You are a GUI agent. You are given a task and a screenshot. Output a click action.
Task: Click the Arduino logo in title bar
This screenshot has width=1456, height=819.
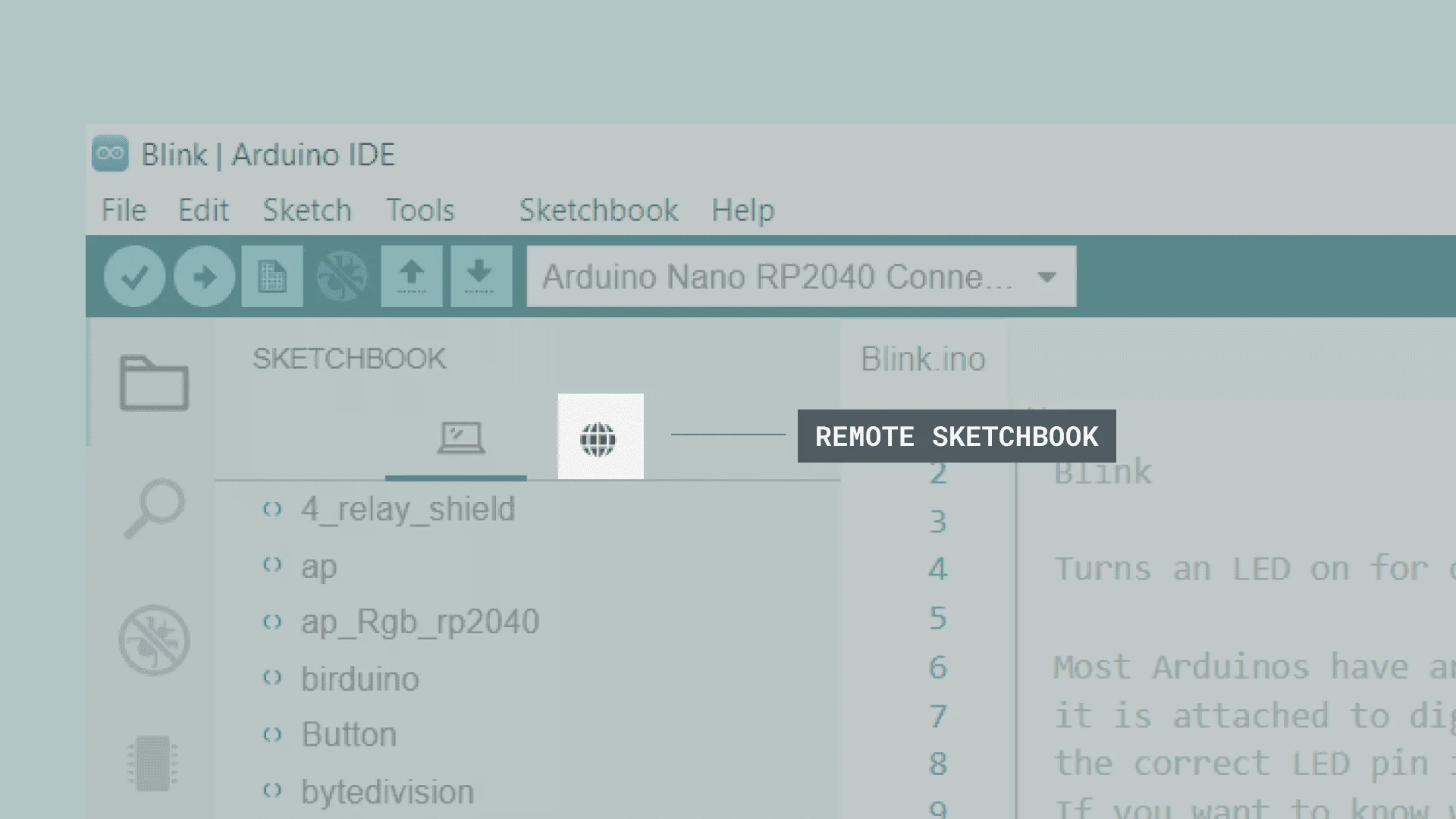coord(110,154)
